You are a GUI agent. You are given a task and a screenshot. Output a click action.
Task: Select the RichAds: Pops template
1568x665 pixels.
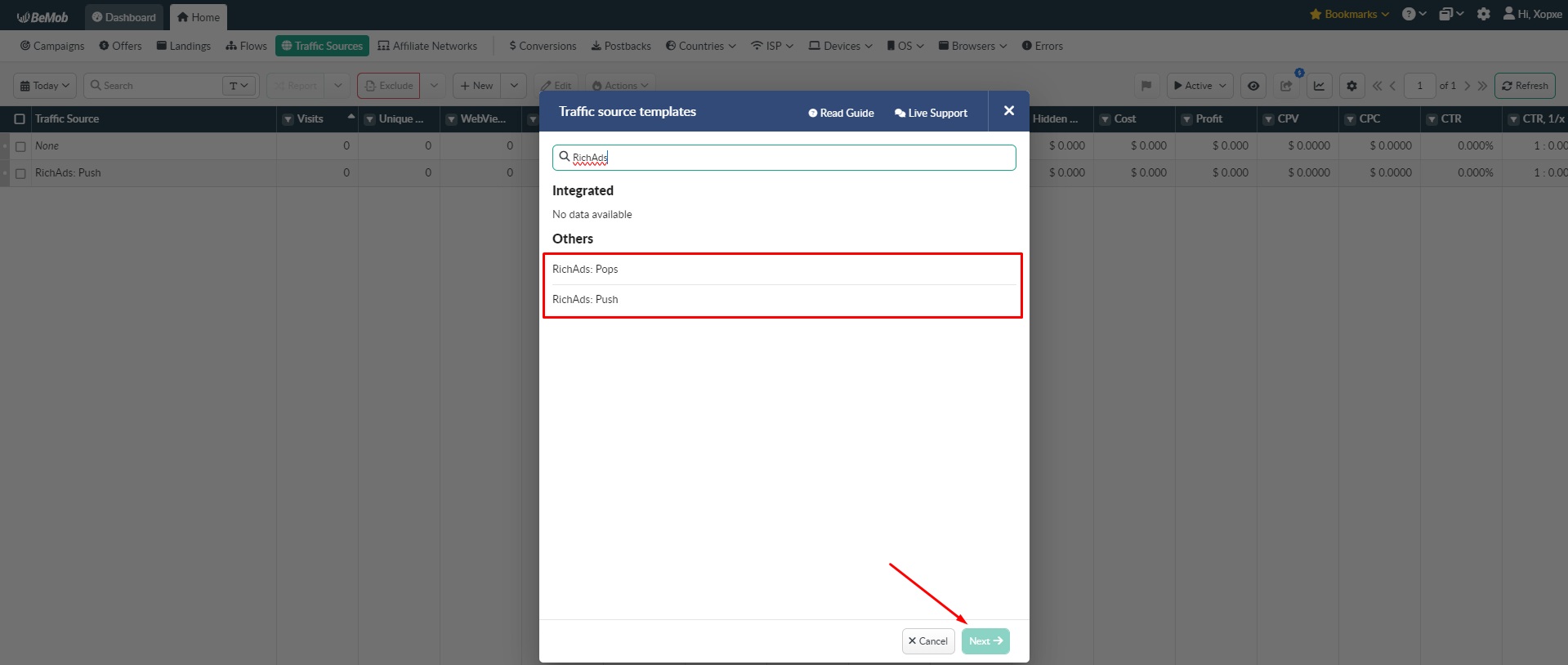coord(784,270)
